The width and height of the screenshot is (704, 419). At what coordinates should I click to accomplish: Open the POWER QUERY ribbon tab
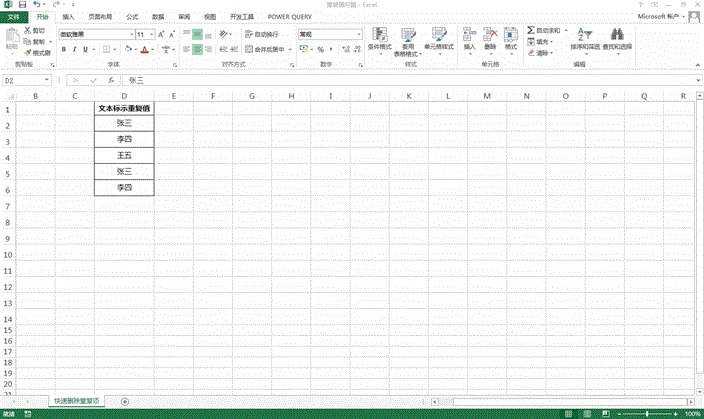point(290,17)
